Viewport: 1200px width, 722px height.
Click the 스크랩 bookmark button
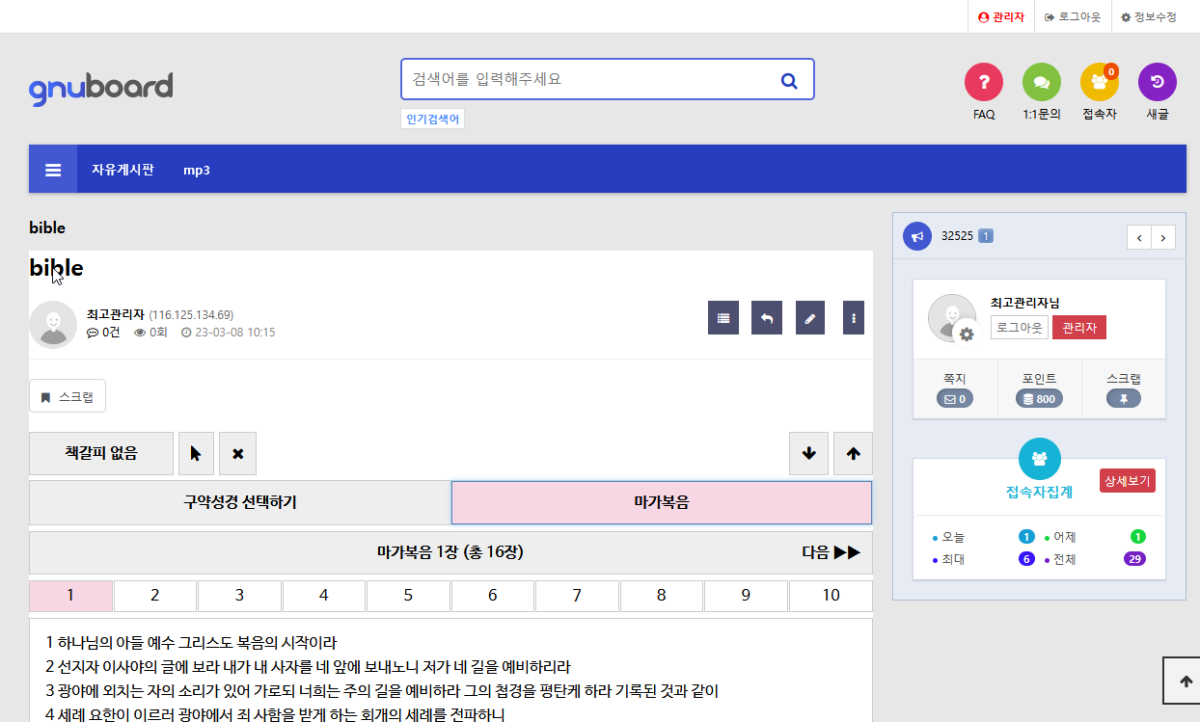67,397
